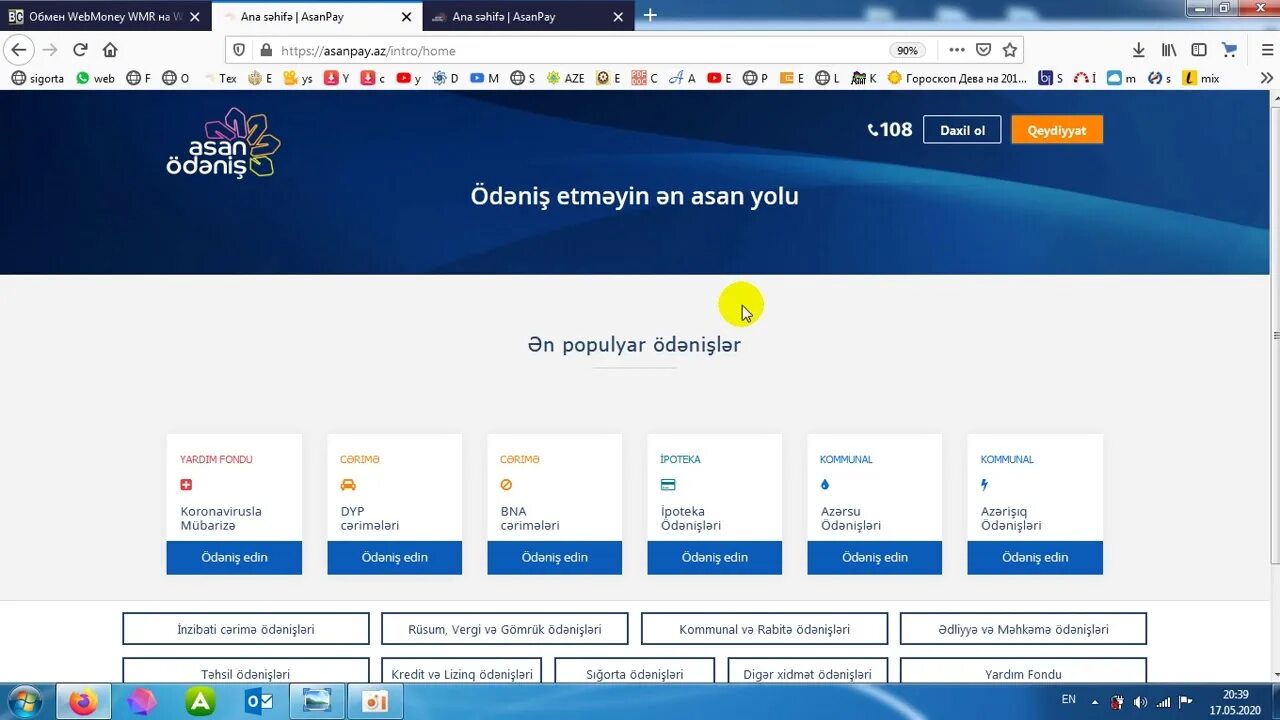
Task: Open 'Kommunal və Rabitə ödənişləri' category
Action: point(764,629)
